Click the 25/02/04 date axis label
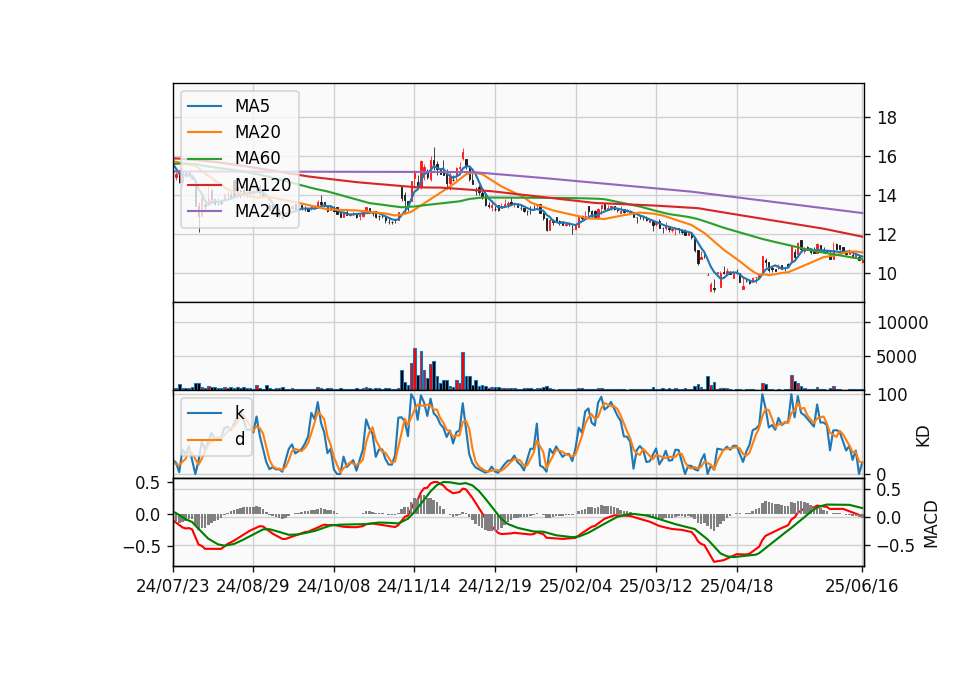The width and height of the screenshot is (960, 690). [576, 586]
